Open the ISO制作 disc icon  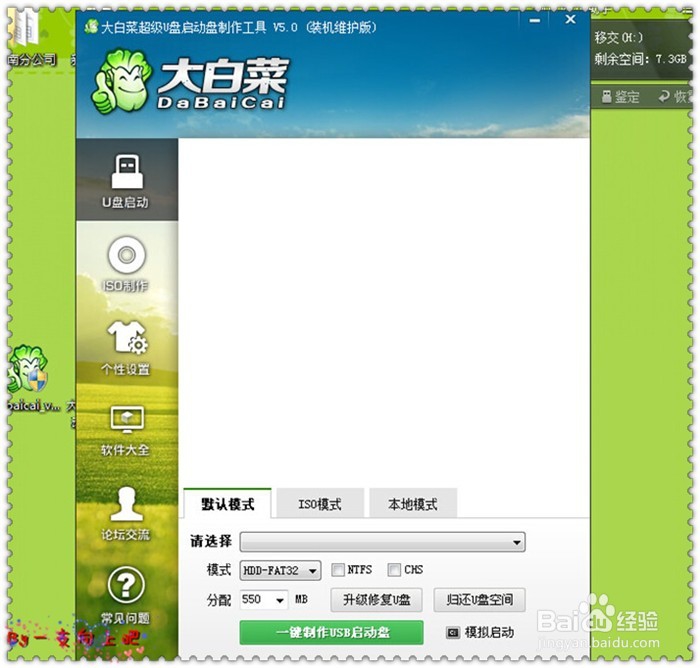pos(126,255)
